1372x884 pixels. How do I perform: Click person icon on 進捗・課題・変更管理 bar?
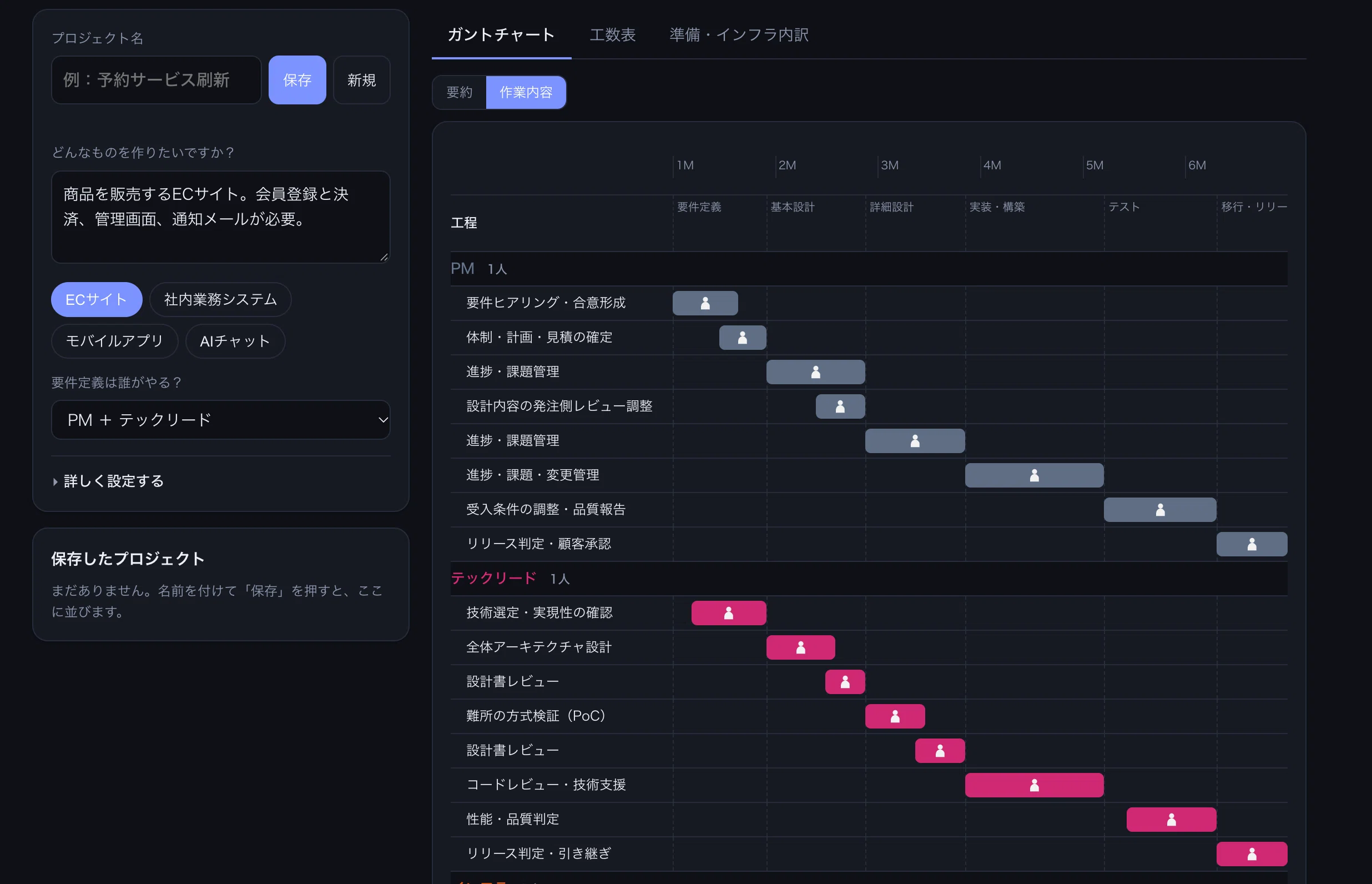(x=1034, y=475)
